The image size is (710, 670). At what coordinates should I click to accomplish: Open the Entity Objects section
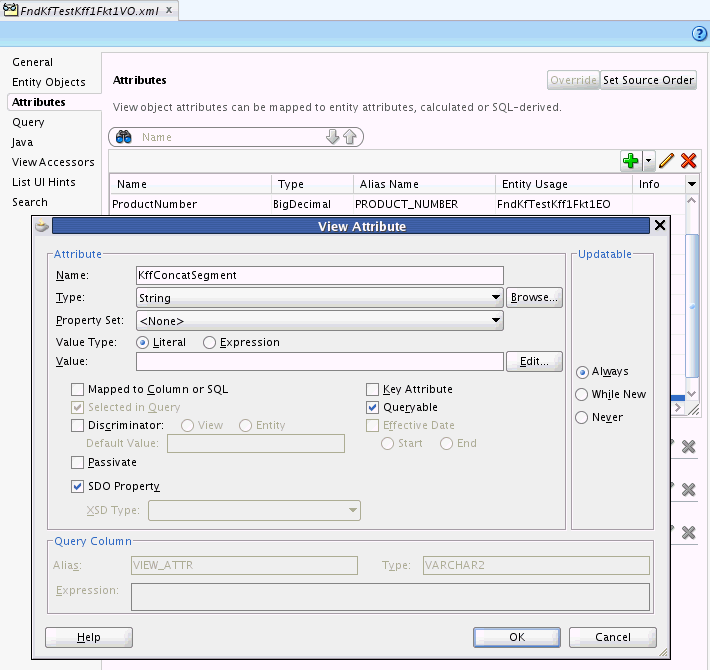point(49,82)
